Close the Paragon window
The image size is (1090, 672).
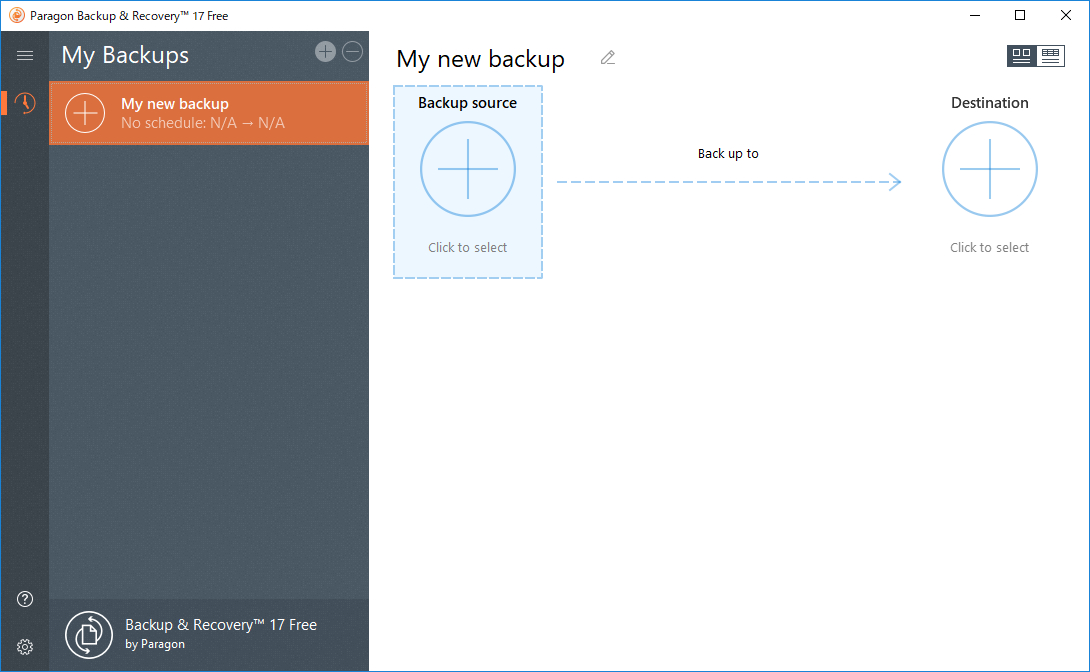1066,15
